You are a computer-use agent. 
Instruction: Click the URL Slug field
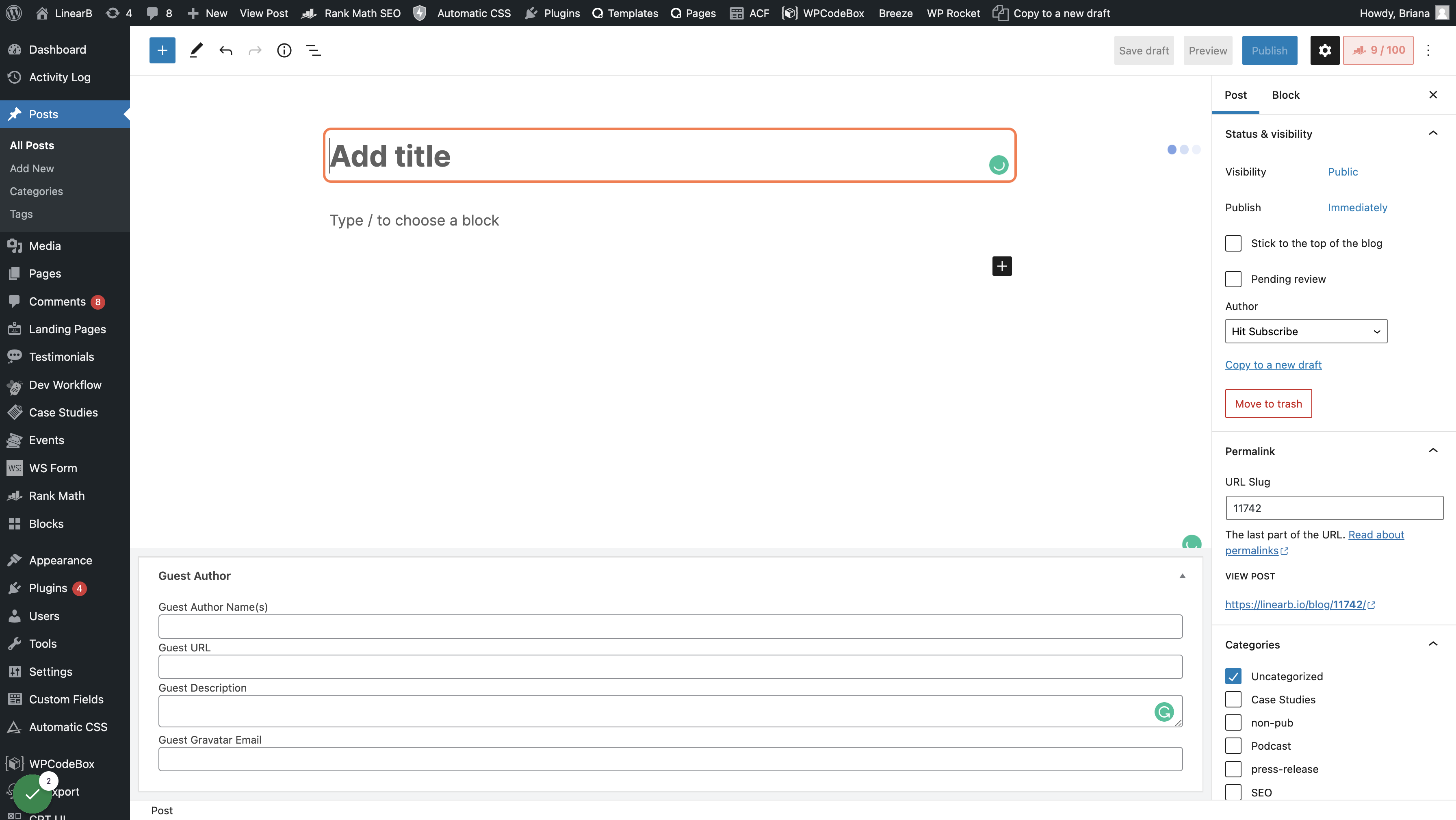[1334, 508]
